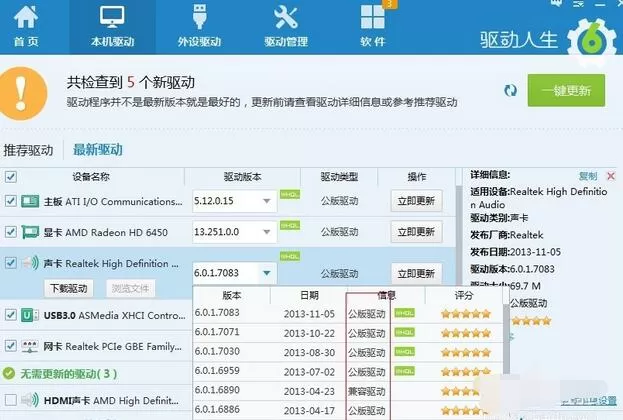The width and height of the screenshot is (623, 420).
Task: Click the 下载驱动 button
Action: [68, 288]
